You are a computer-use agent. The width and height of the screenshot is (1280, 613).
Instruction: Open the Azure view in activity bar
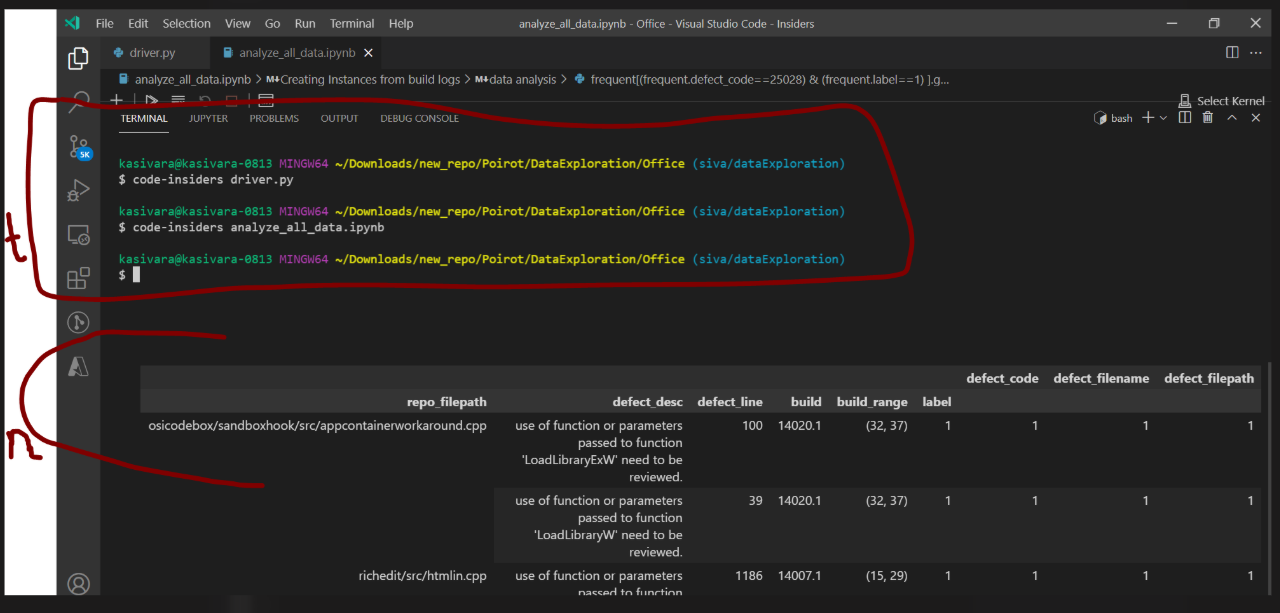pos(78,367)
